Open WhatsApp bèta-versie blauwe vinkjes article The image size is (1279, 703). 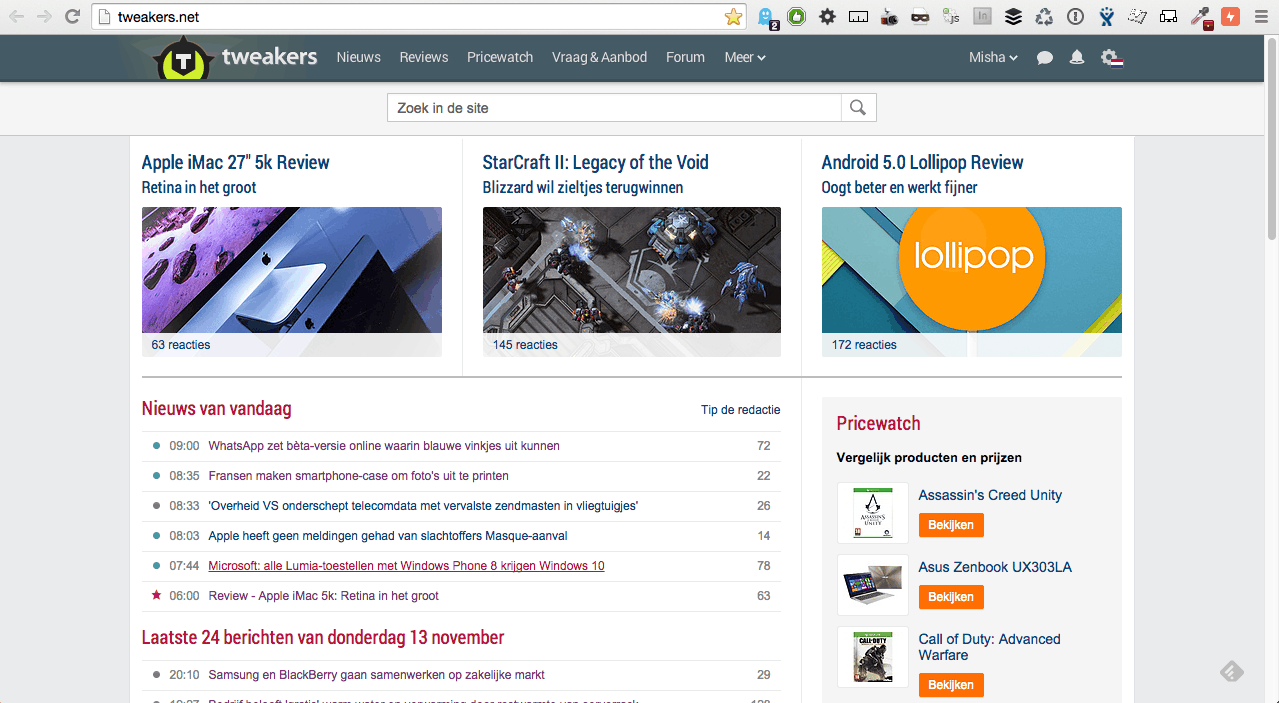(x=384, y=446)
